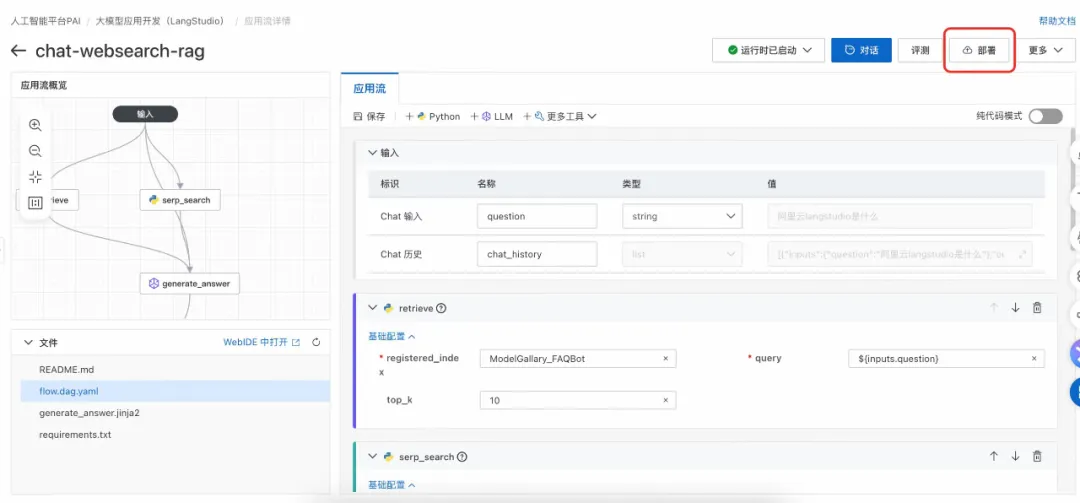Image resolution: width=1080 pixels, height=503 pixels.
Task: Open the 更多 dropdown menu
Action: (x=1046, y=50)
